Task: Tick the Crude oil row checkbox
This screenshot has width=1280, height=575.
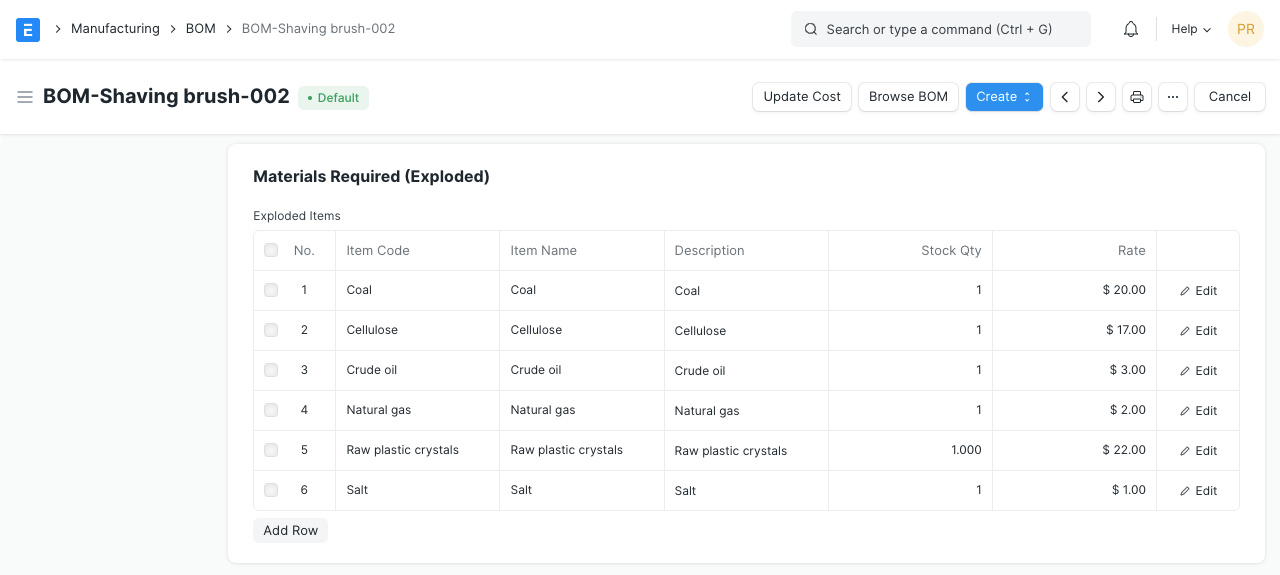Action: pos(271,370)
